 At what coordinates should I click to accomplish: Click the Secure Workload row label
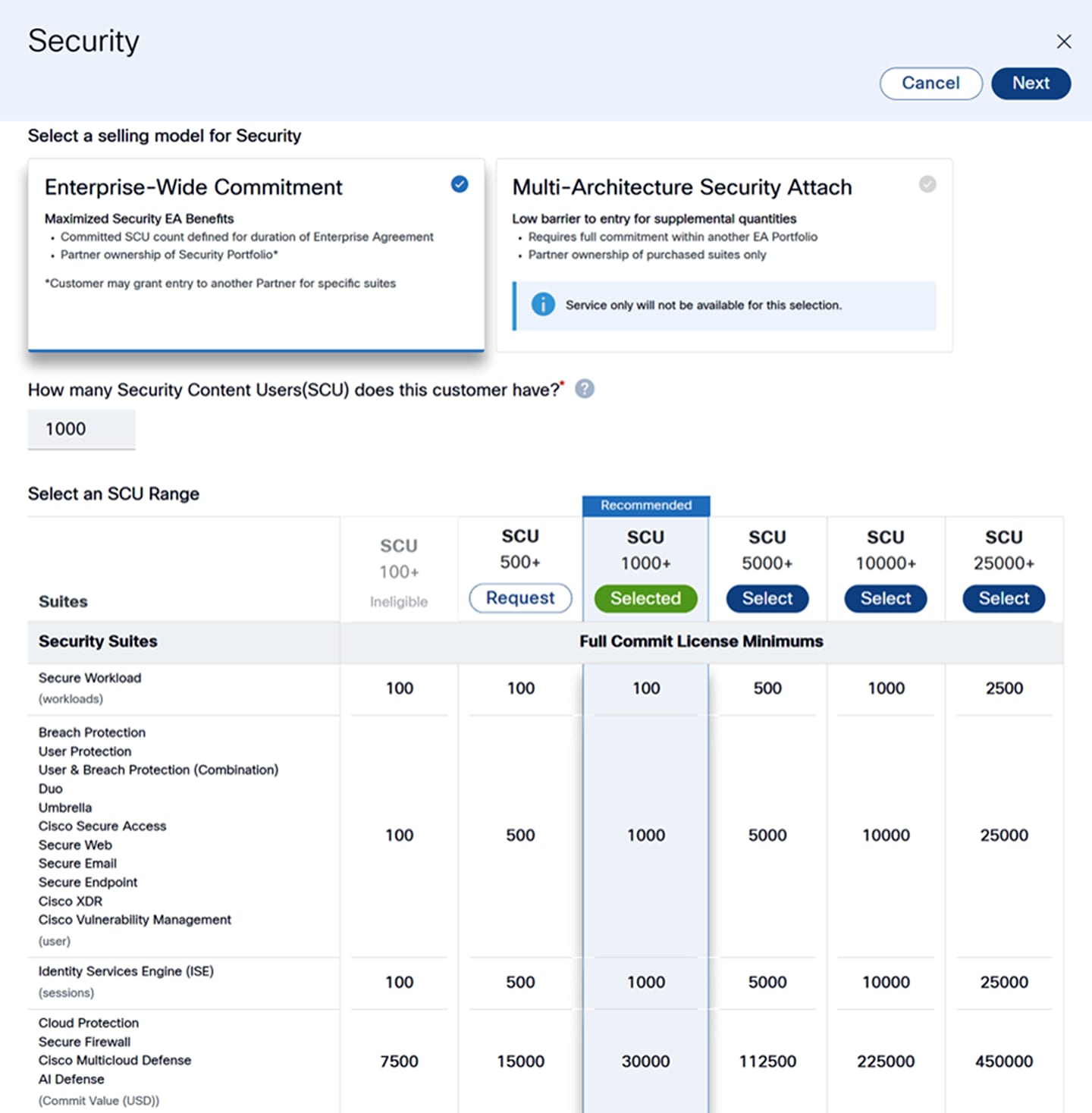coord(89,678)
